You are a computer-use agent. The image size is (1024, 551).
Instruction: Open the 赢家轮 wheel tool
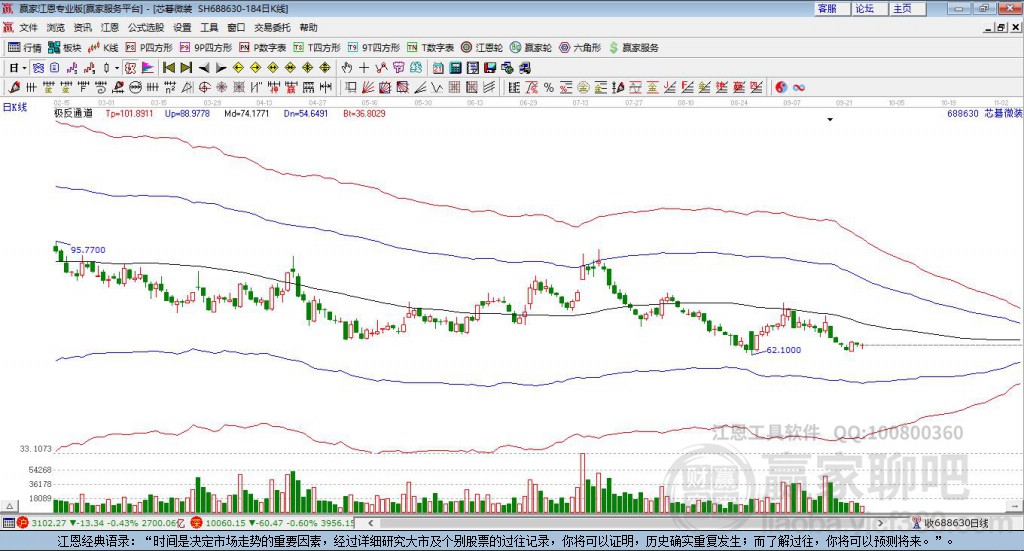tap(531, 48)
